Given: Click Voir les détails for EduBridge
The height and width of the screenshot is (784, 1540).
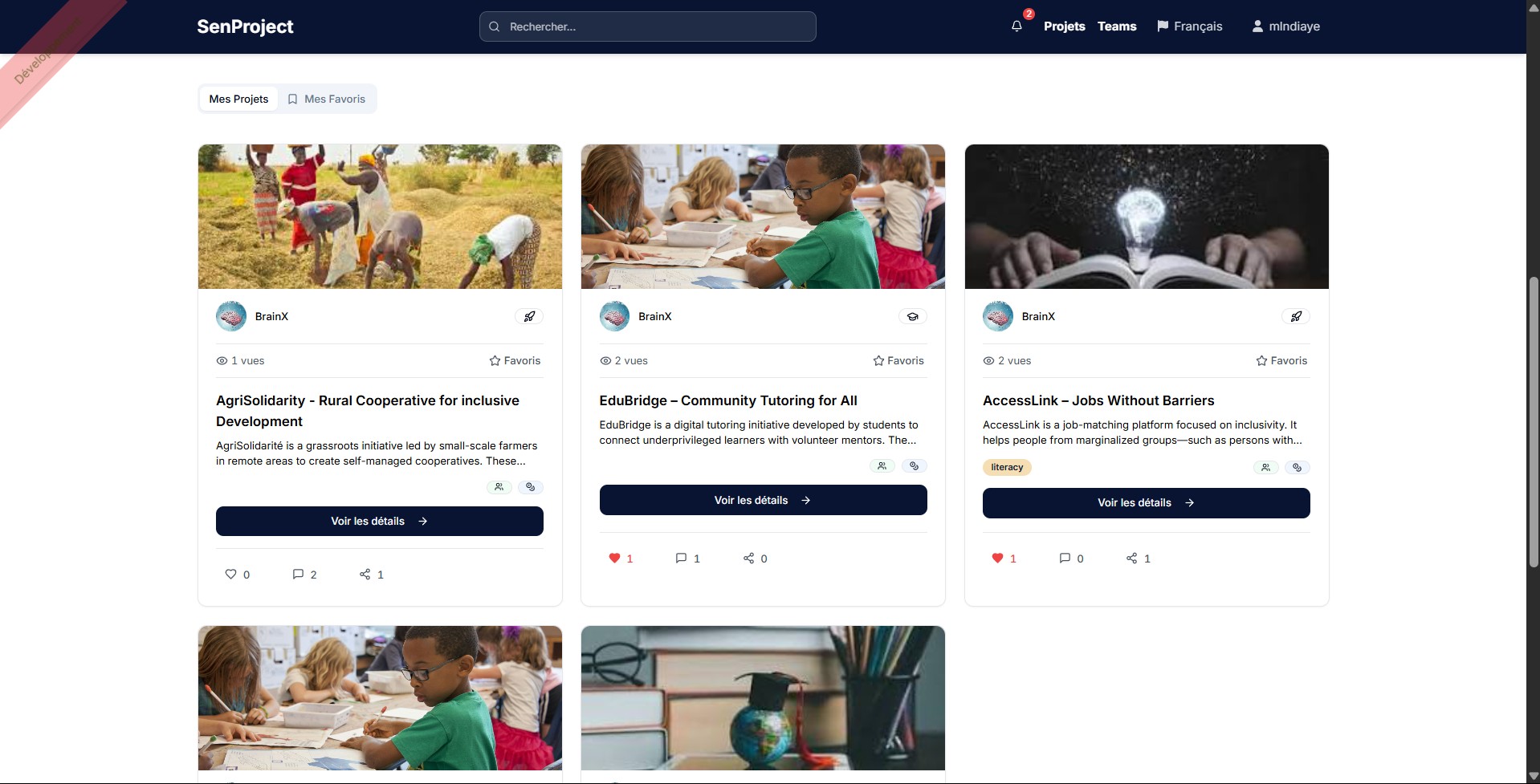Looking at the screenshot, I should [x=763, y=500].
